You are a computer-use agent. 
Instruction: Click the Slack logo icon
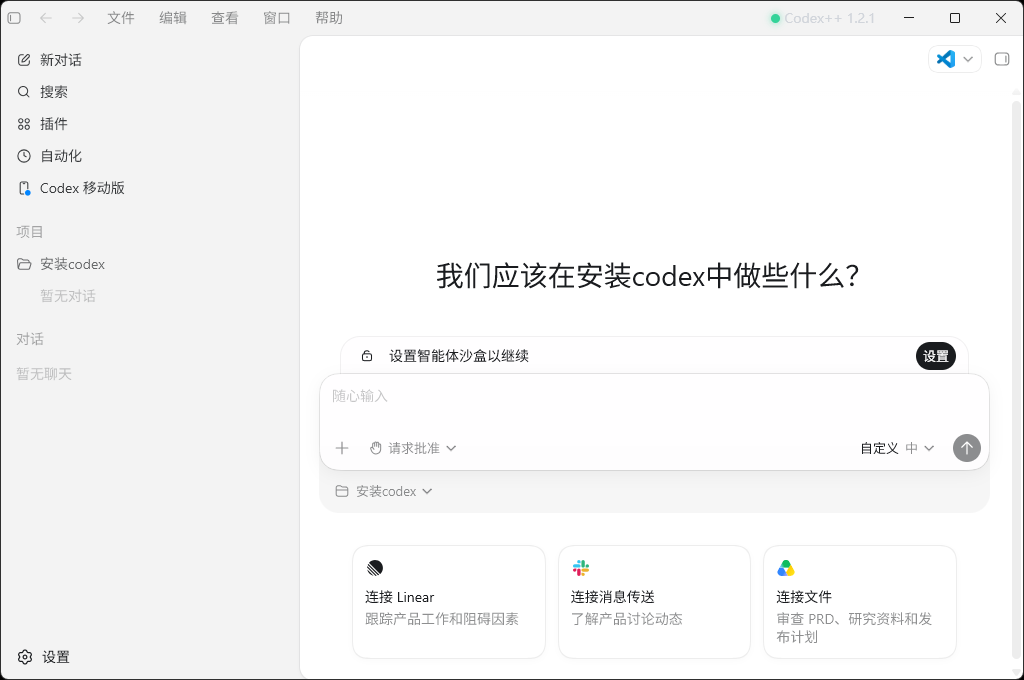(x=581, y=568)
